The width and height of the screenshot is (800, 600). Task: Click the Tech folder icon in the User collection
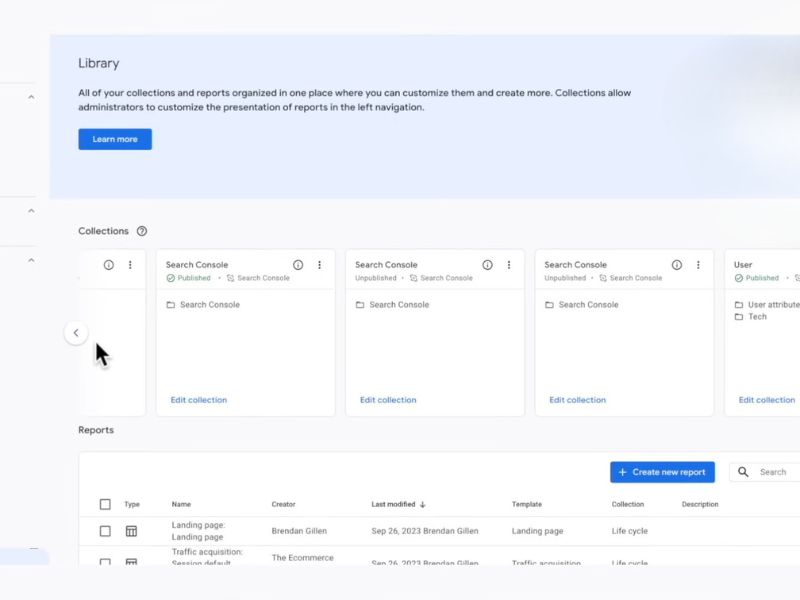[x=738, y=317]
